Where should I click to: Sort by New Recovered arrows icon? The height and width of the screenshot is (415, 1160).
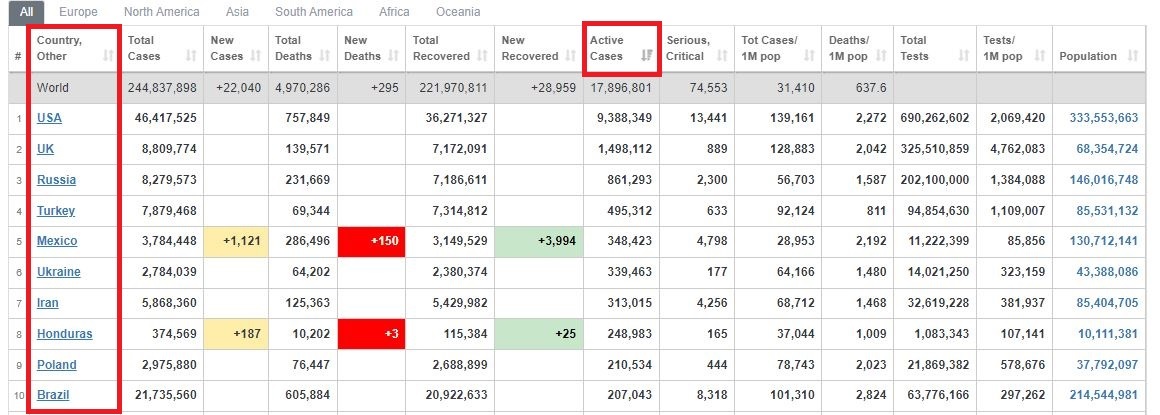coord(571,56)
